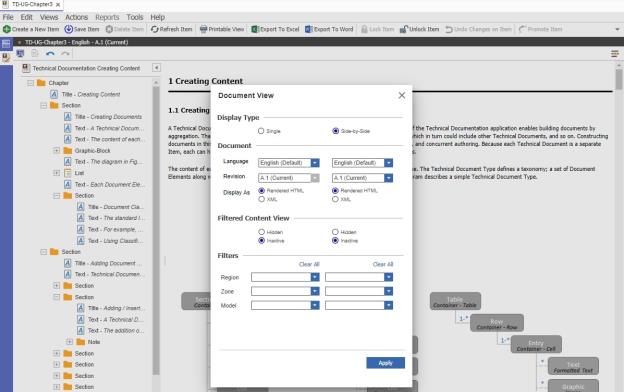Viewport: 624px width, 392px height.
Task: Open the right Model filter dropdown
Action: coord(388,305)
